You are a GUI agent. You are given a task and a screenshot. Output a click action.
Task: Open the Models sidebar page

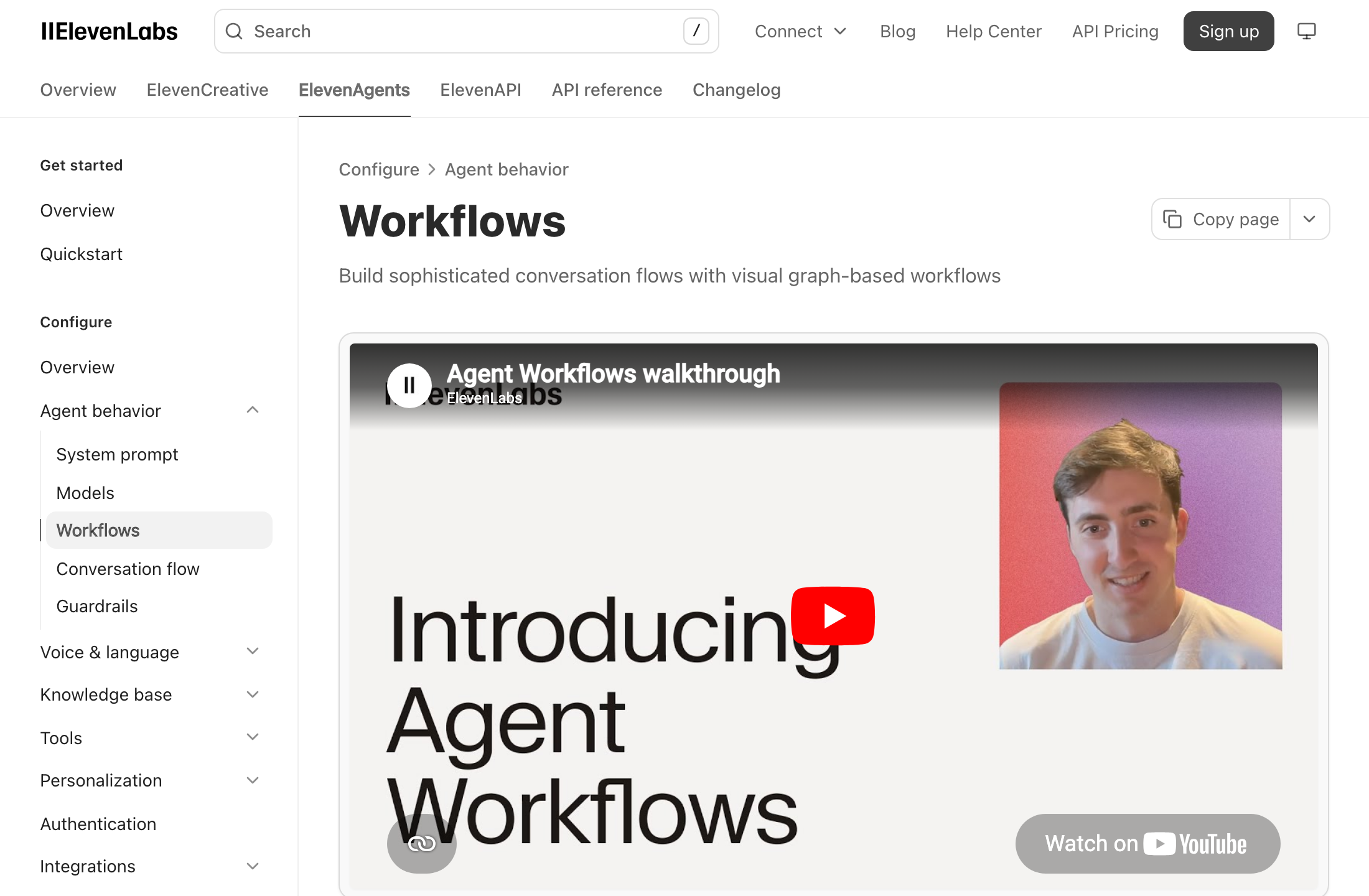coord(85,493)
